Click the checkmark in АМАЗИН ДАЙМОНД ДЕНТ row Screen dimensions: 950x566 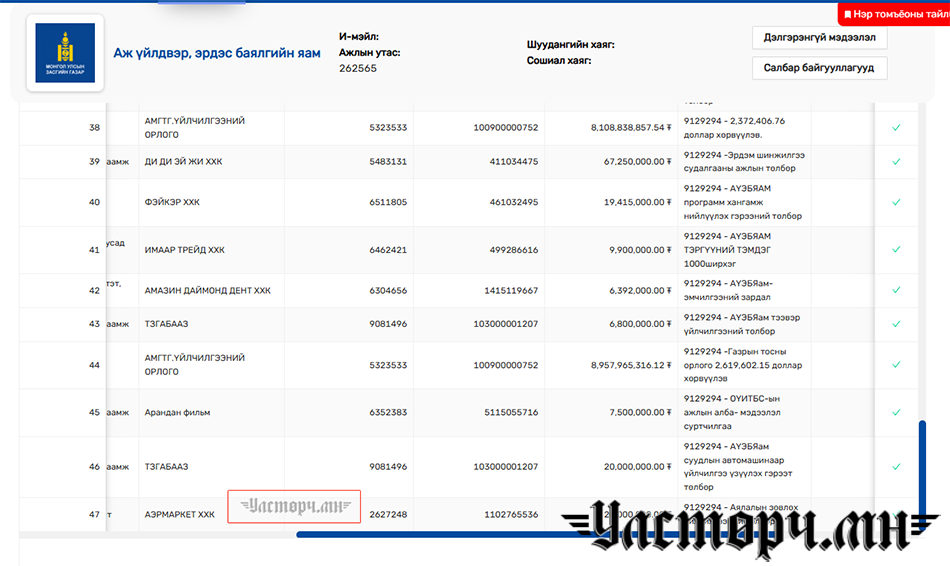896,290
